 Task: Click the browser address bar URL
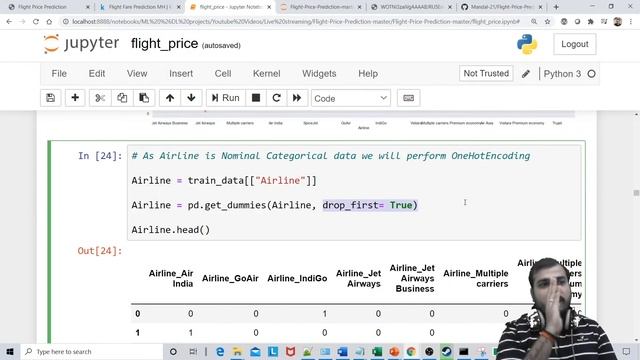tap(296, 22)
